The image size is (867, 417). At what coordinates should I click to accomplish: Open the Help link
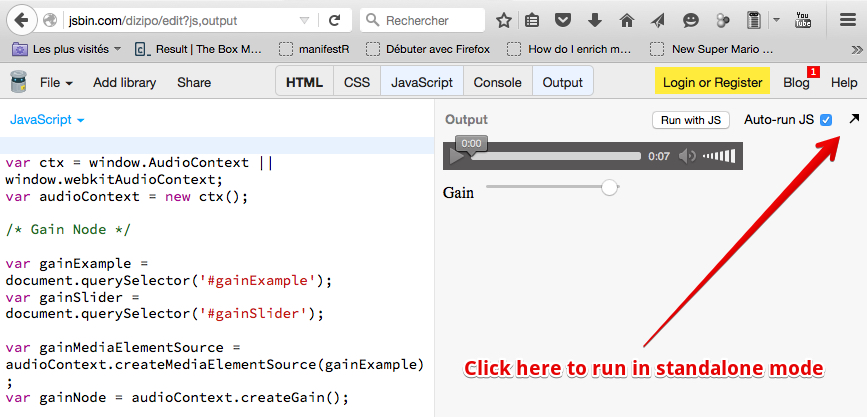[x=844, y=83]
